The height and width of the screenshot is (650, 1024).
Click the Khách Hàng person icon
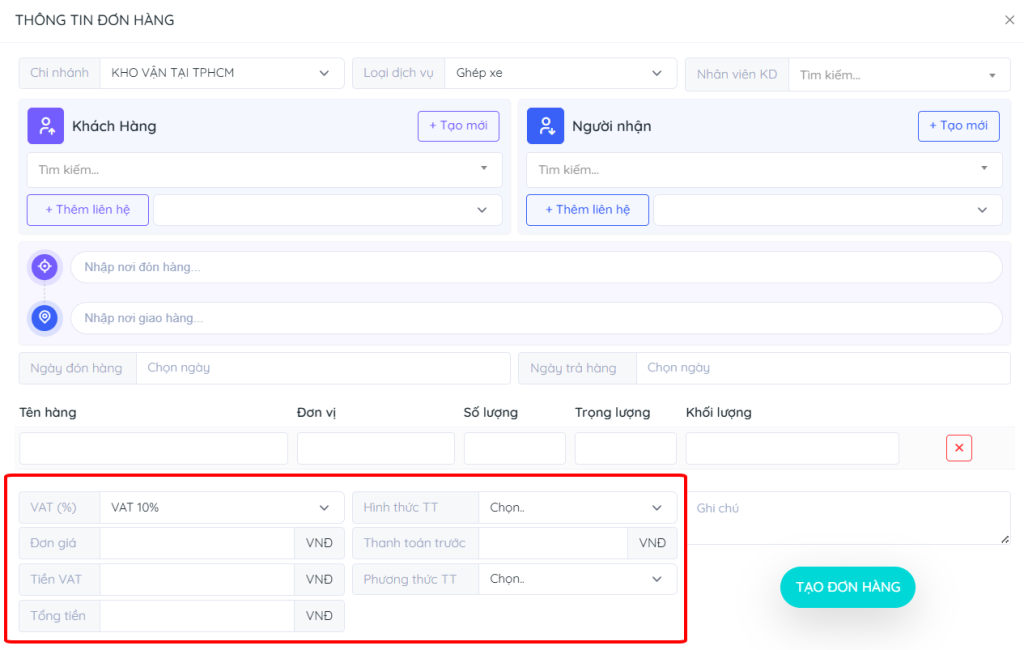coord(45,126)
